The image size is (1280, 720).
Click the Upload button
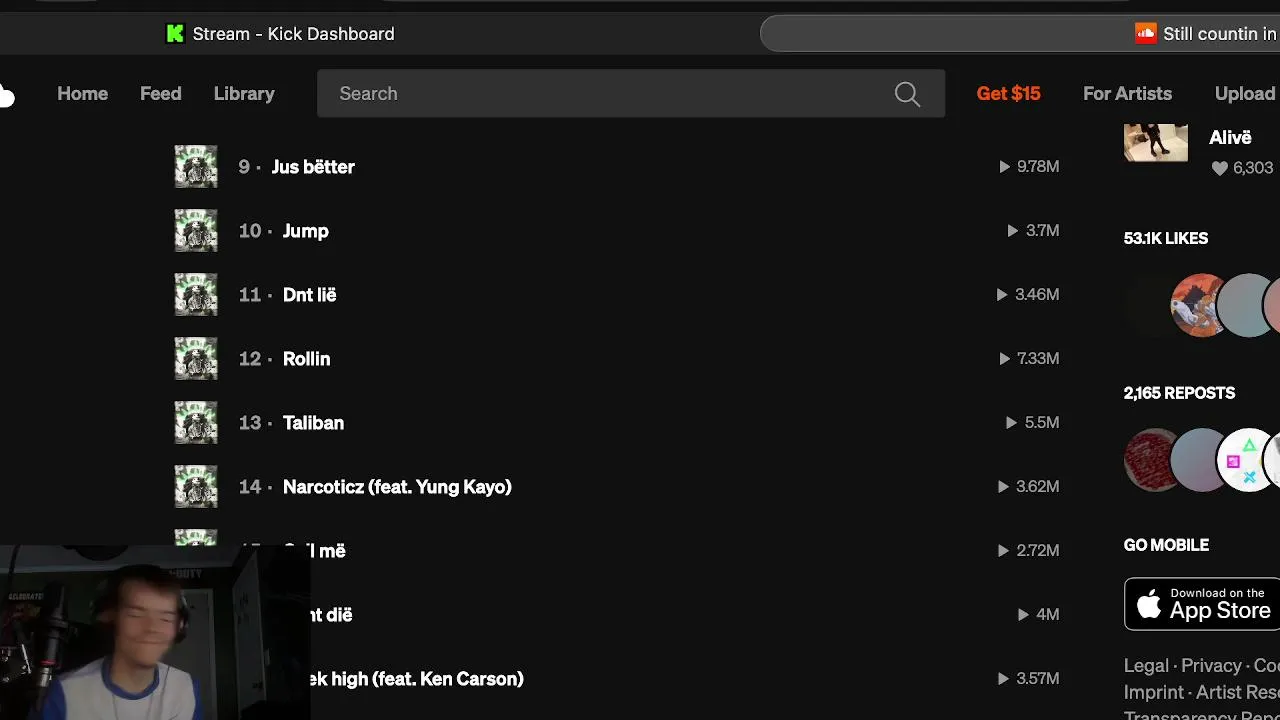click(x=1244, y=94)
